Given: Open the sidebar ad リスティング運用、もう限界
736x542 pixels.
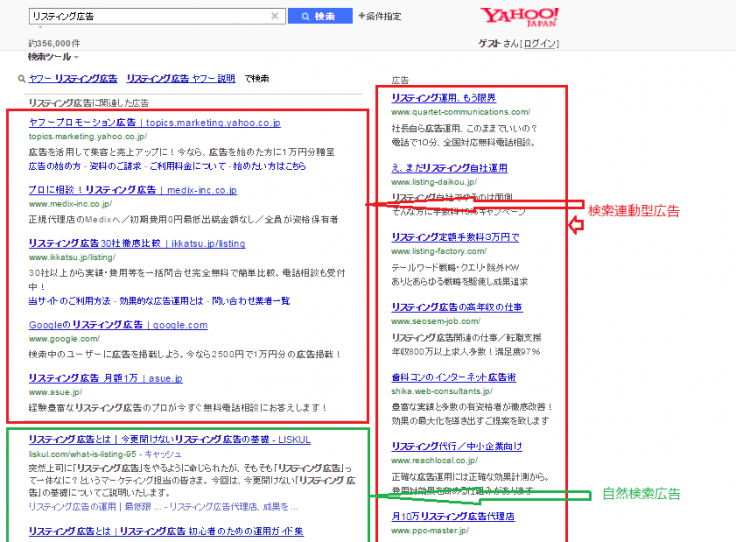Looking at the screenshot, I should click(x=444, y=98).
